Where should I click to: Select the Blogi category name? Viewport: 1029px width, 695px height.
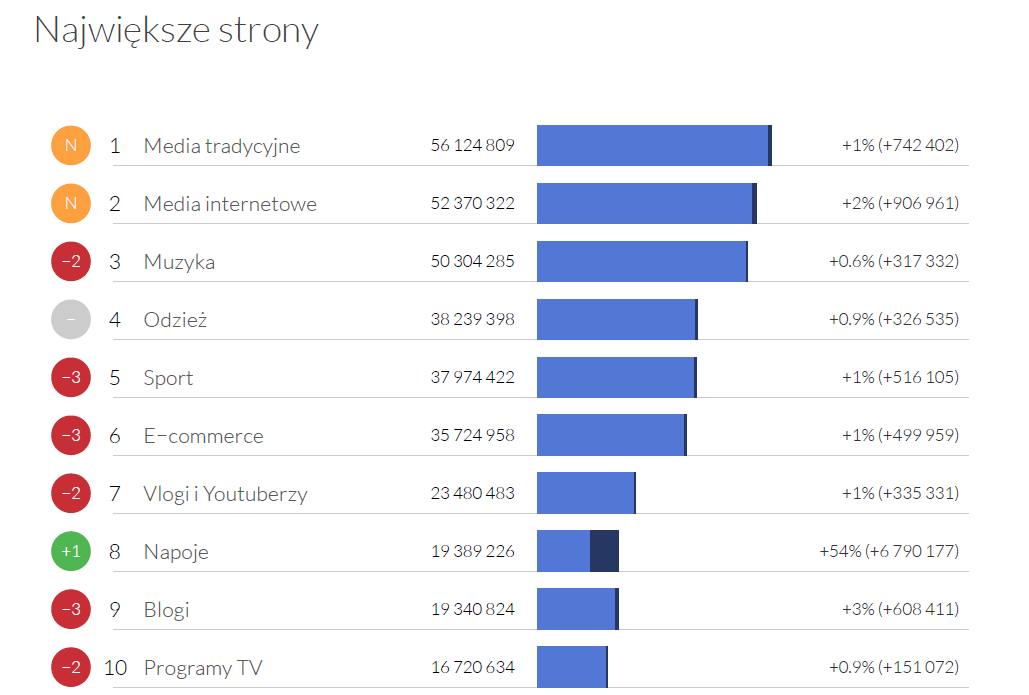point(166,610)
